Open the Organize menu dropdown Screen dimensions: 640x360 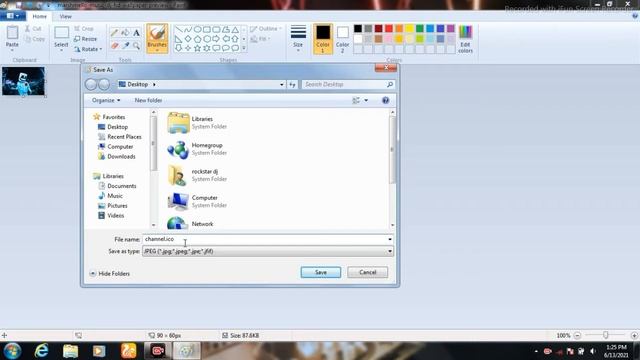point(106,100)
